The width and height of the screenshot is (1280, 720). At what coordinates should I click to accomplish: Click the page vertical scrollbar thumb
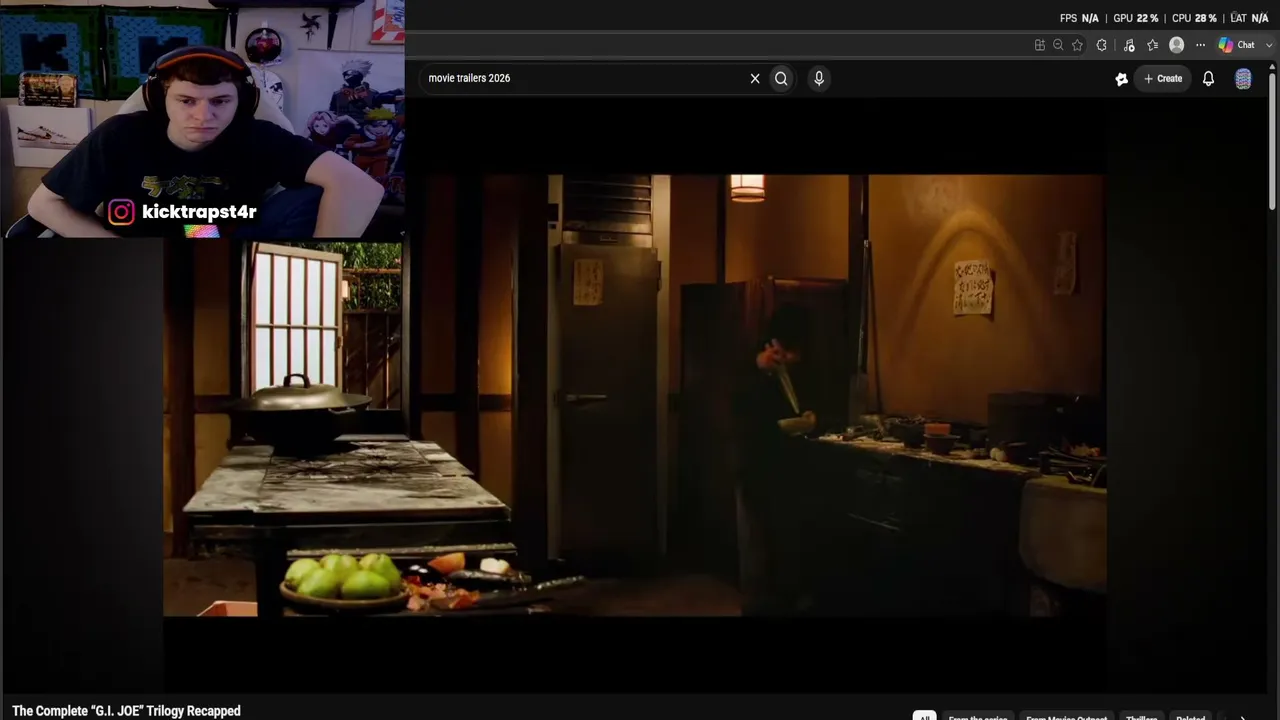click(x=1272, y=140)
